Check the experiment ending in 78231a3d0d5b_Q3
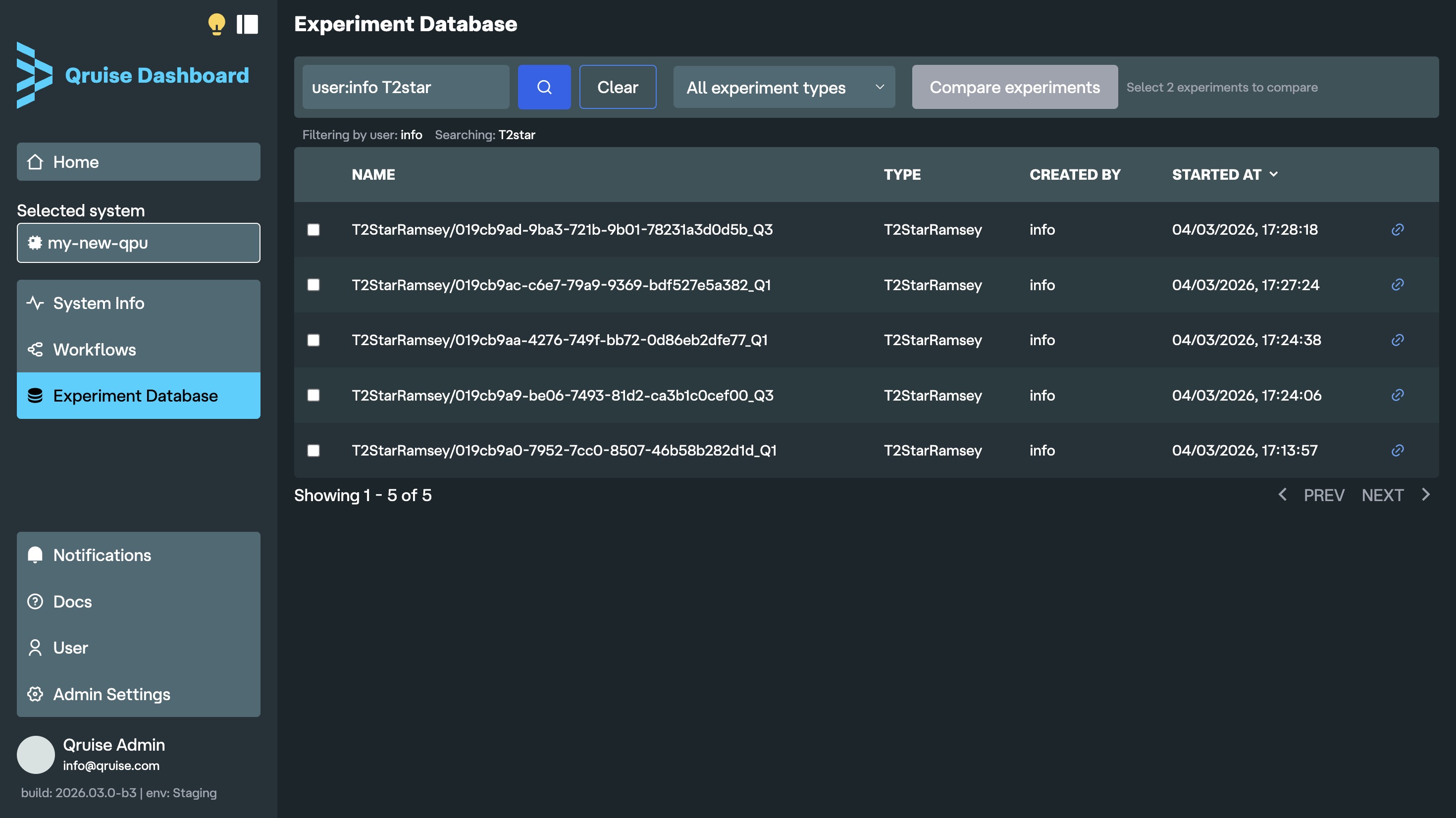This screenshot has width=1456, height=818. point(313,230)
